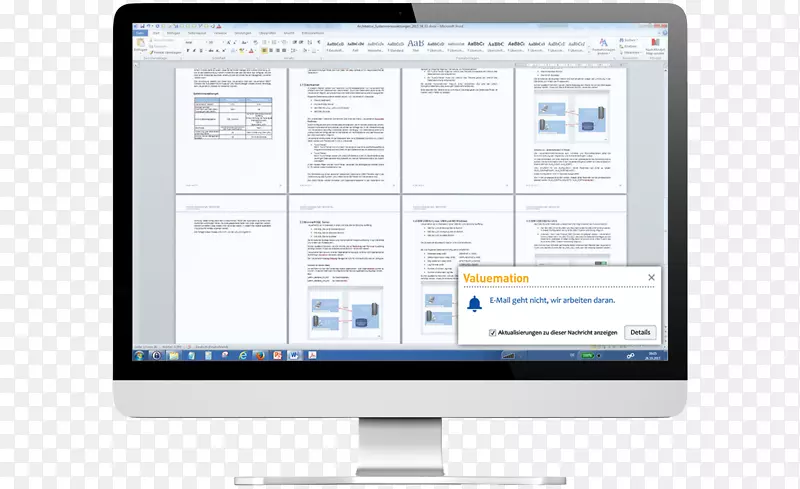The width and height of the screenshot is (800, 489).
Task: Click the show paragraph marks pilcrow icon
Action: click(319, 42)
